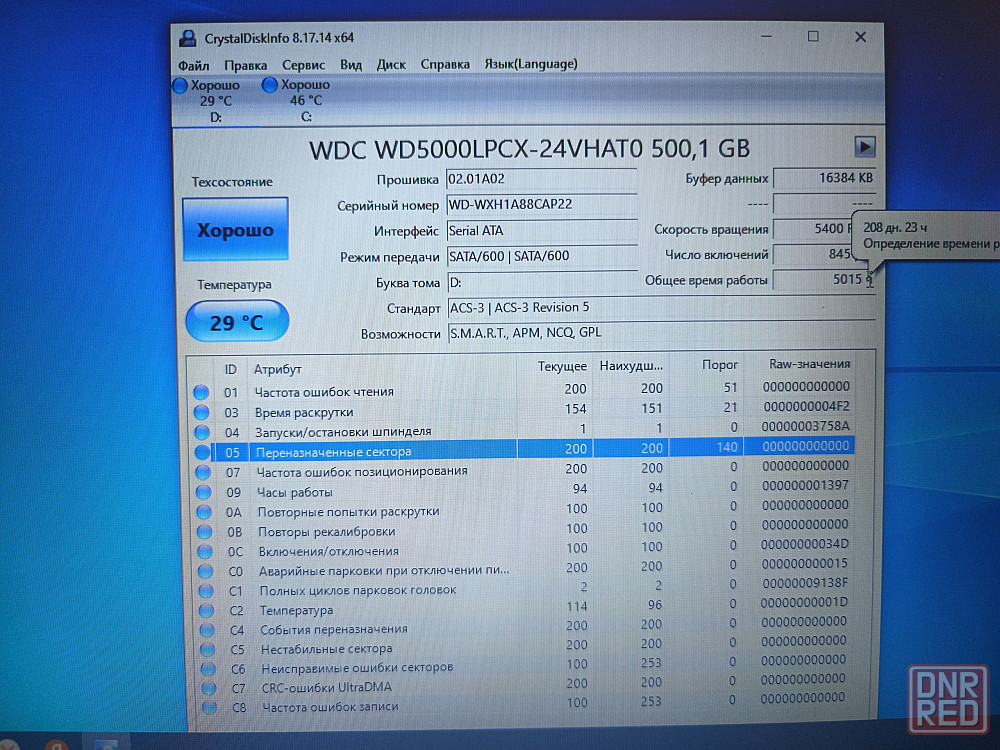
Task: Click status orb of attribute 01 row
Action: coord(201,392)
